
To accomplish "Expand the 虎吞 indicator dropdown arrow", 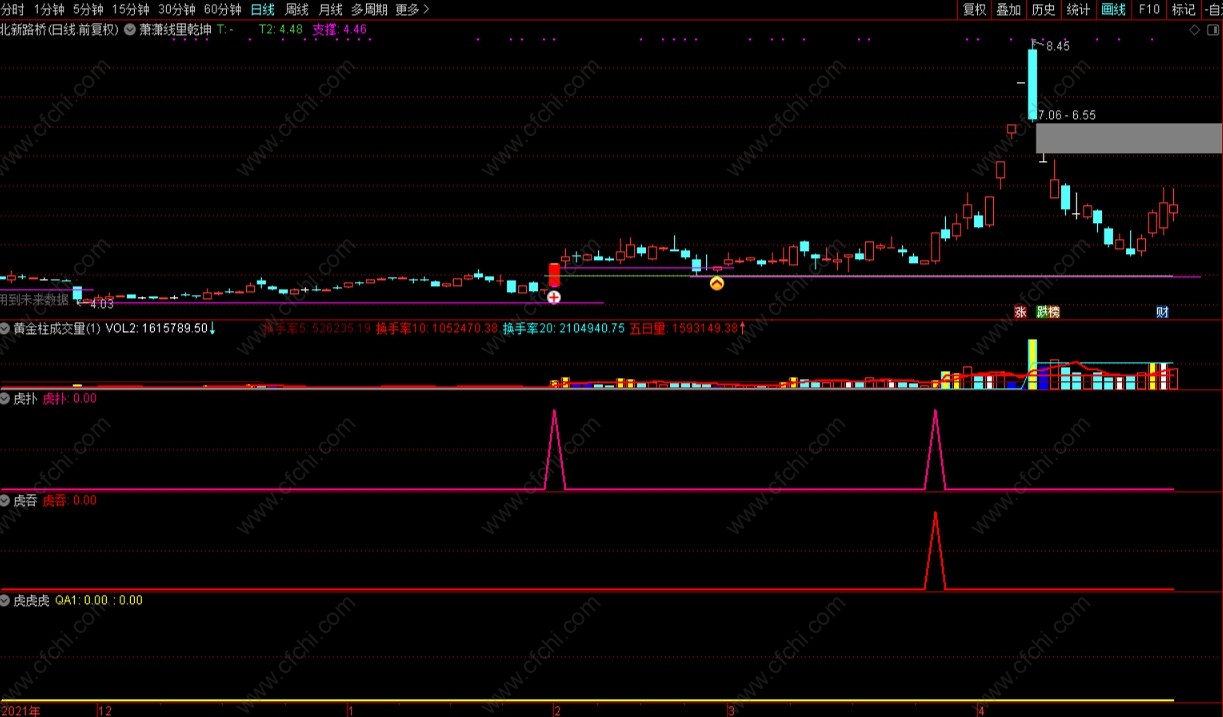I will 6,500.
